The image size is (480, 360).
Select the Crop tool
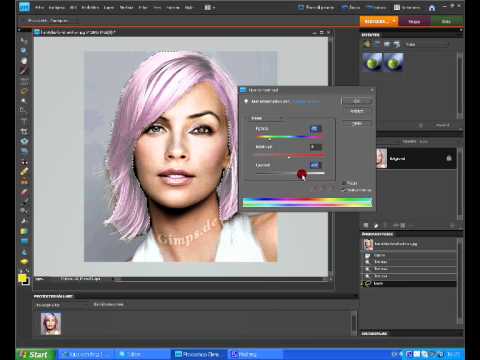24,131
